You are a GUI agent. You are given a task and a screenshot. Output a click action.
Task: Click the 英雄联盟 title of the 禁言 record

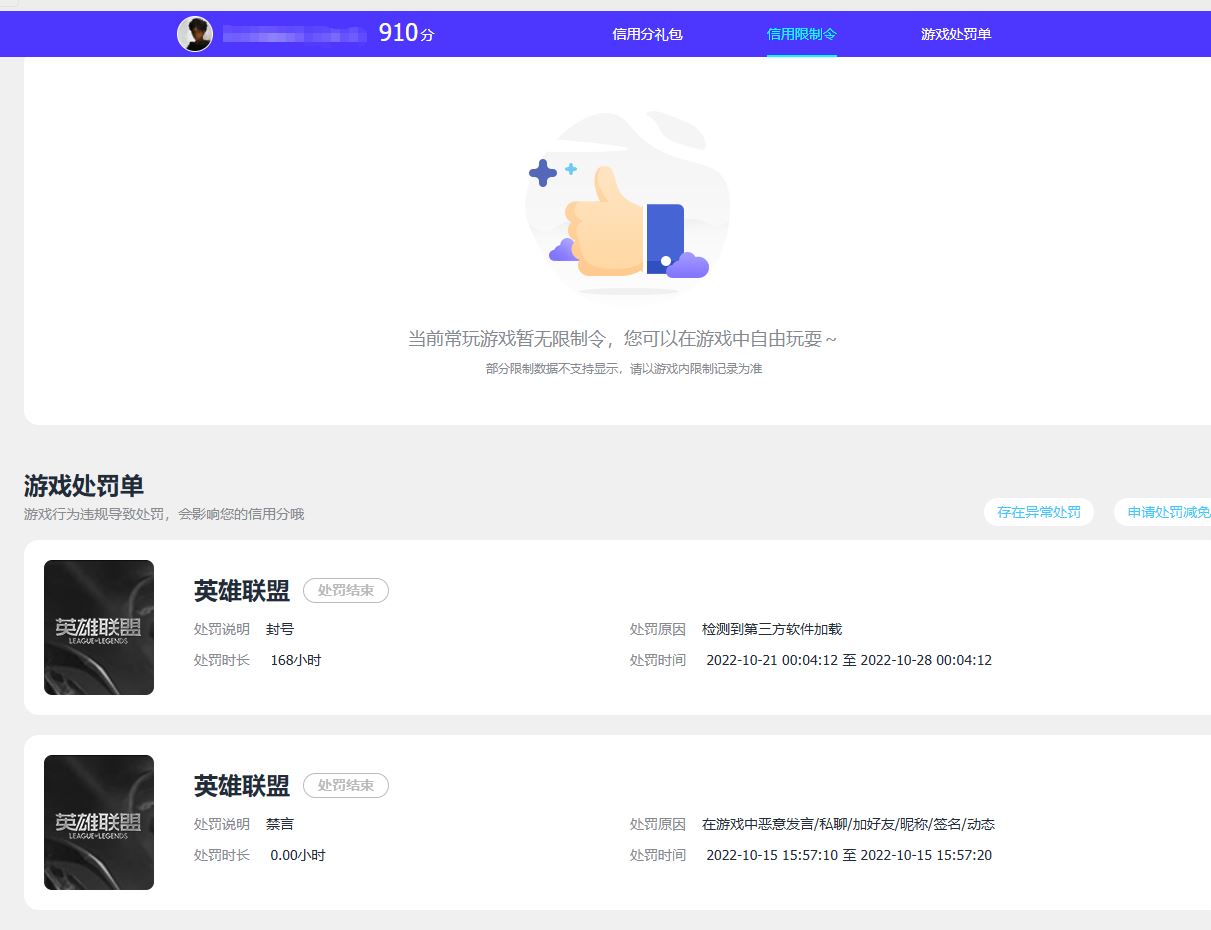tap(242, 786)
